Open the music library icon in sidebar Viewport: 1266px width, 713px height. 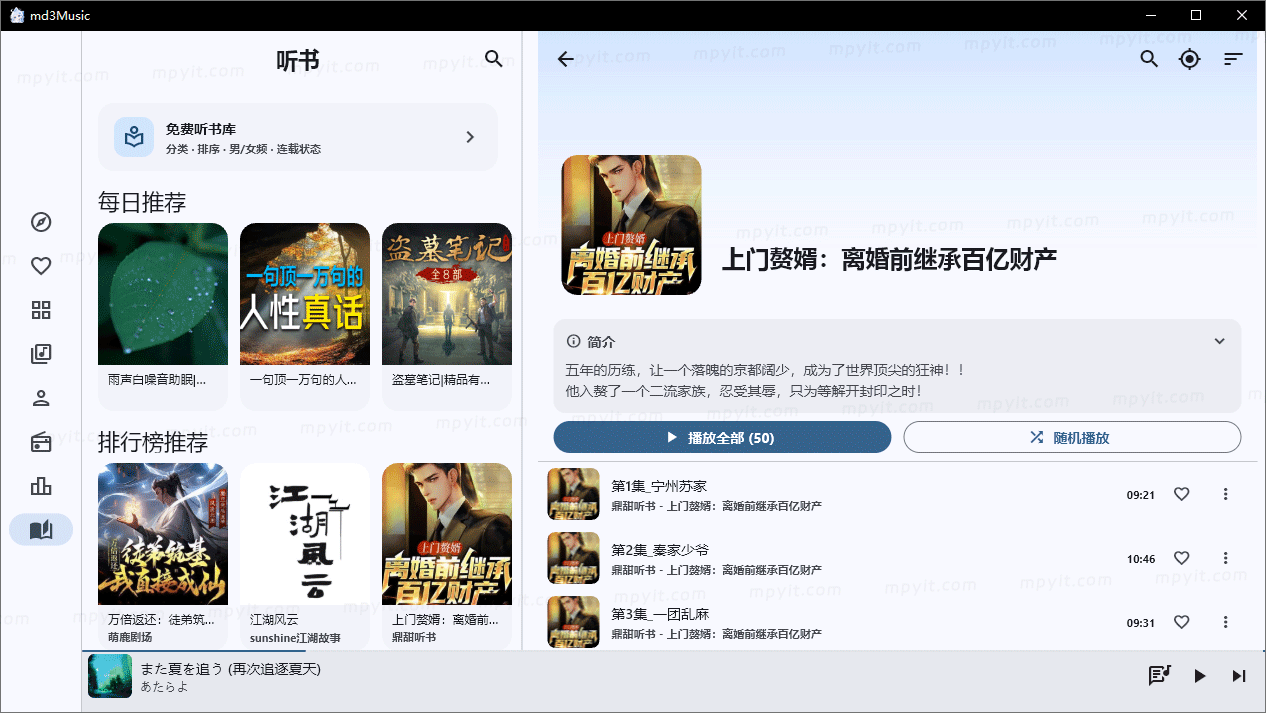pyautogui.click(x=41, y=354)
